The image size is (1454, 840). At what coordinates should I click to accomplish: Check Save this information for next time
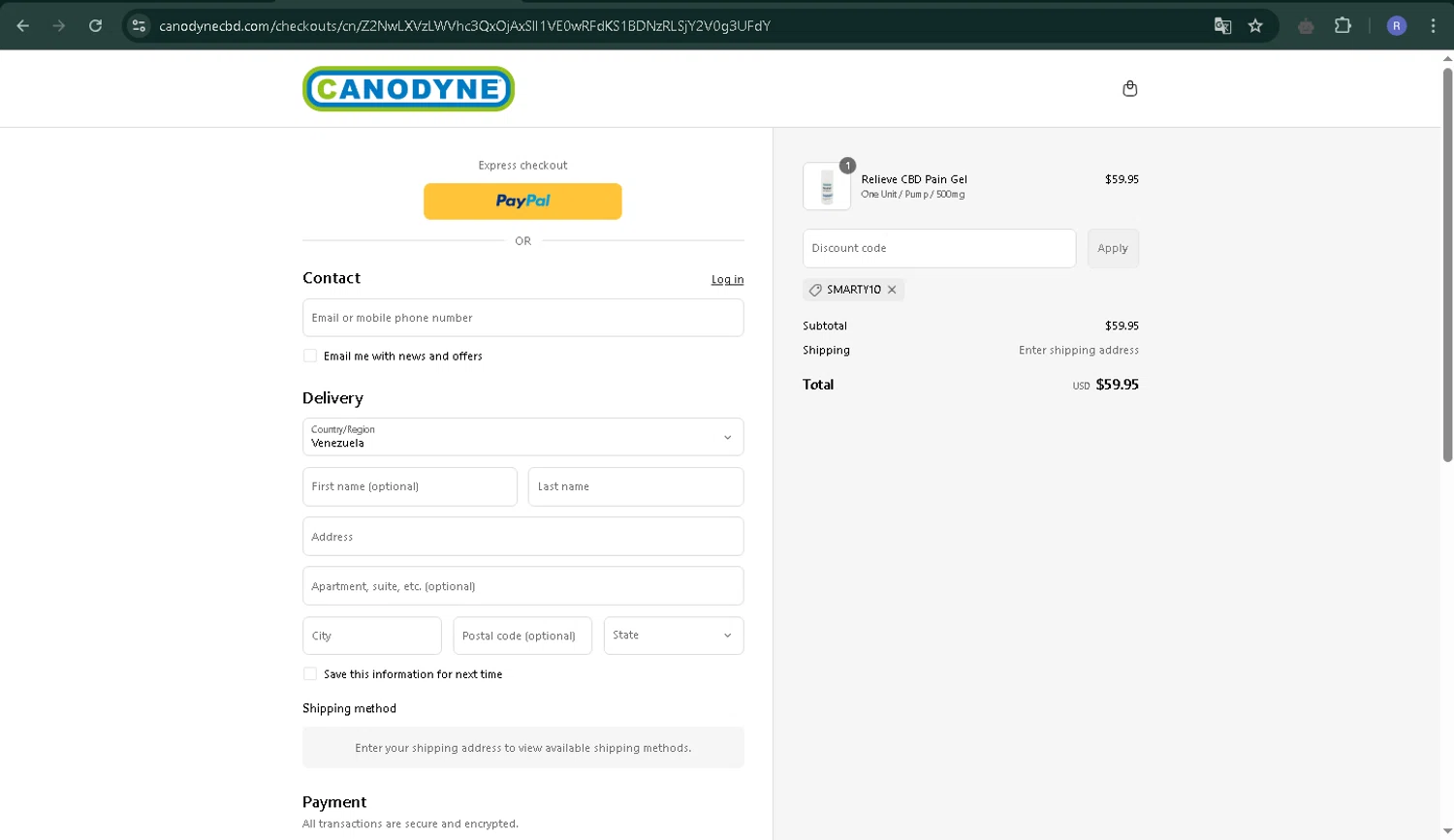pyautogui.click(x=310, y=673)
